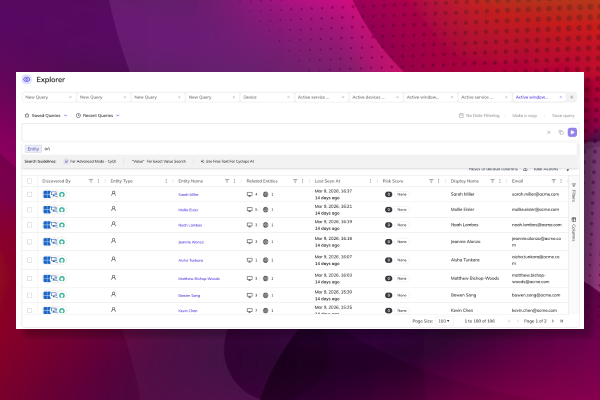
Task: Click the No Date Filtering calendar icon
Action: 461,116
